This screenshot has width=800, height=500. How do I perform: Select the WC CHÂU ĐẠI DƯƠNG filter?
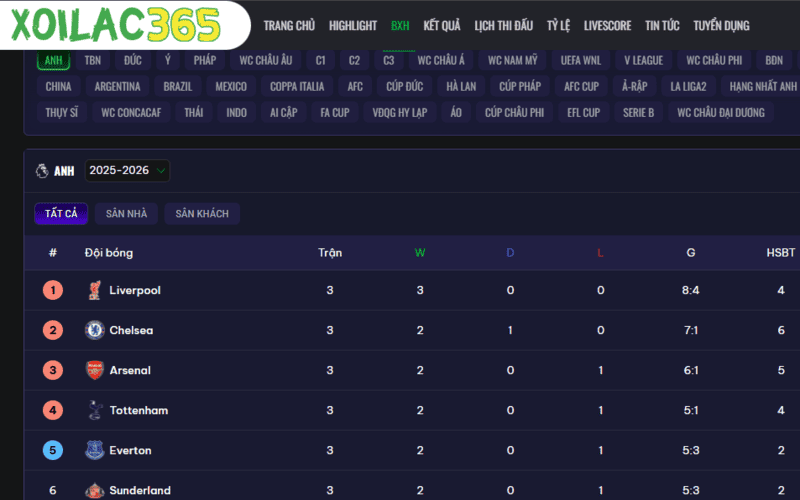(721, 112)
